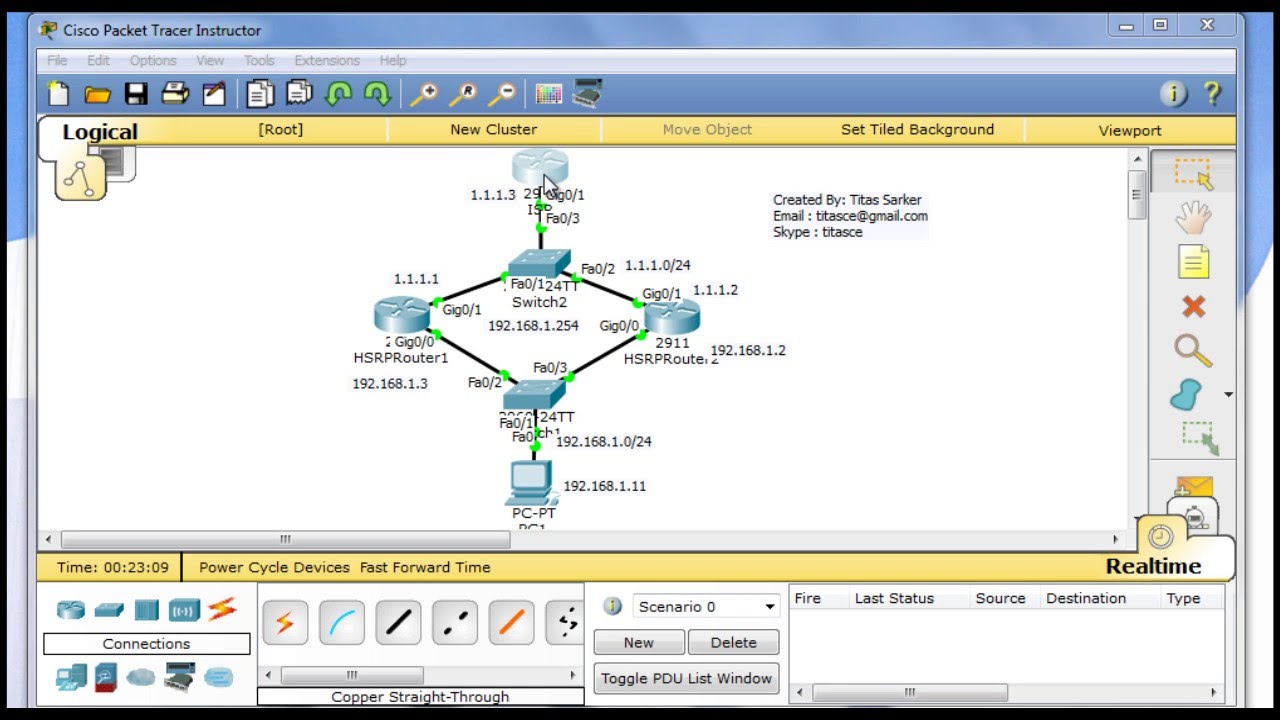Reset zoom with R magnifier
1280x720 pixels.
(x=463, y=94)
